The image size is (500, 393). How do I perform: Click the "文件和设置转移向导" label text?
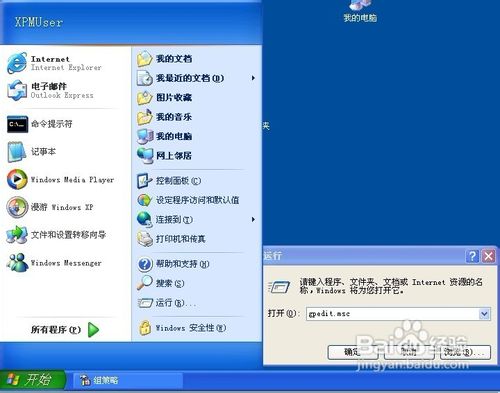68,235
